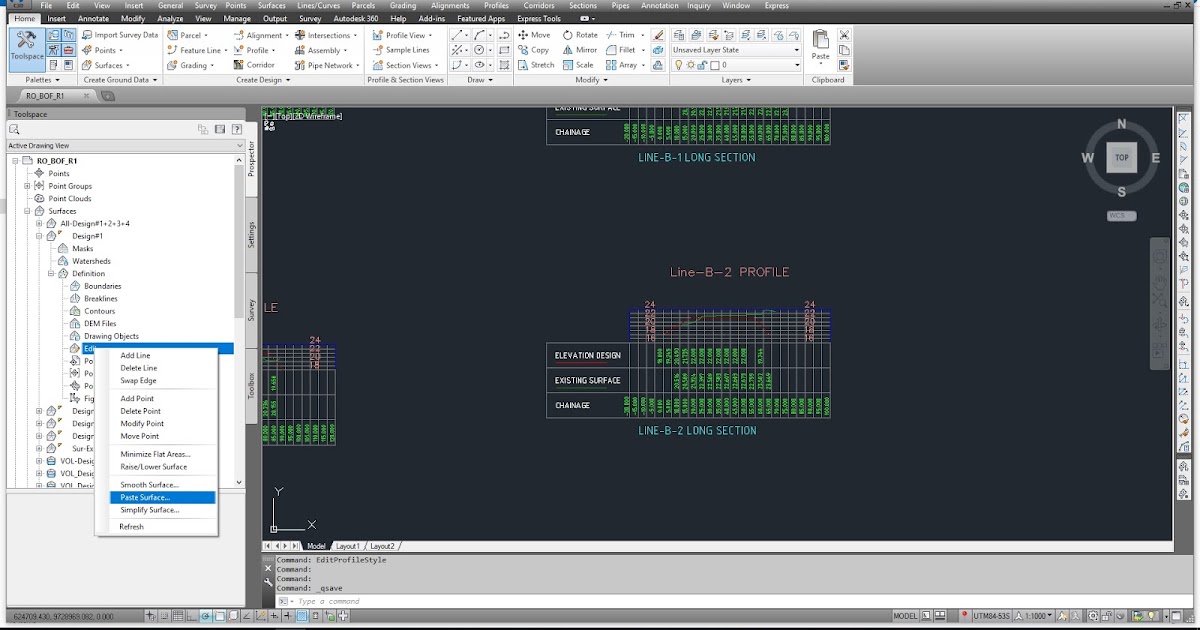The width and height of the screenshot is (1200, 630).
Task: Select the Stretch tool
Action: (523, 64)
